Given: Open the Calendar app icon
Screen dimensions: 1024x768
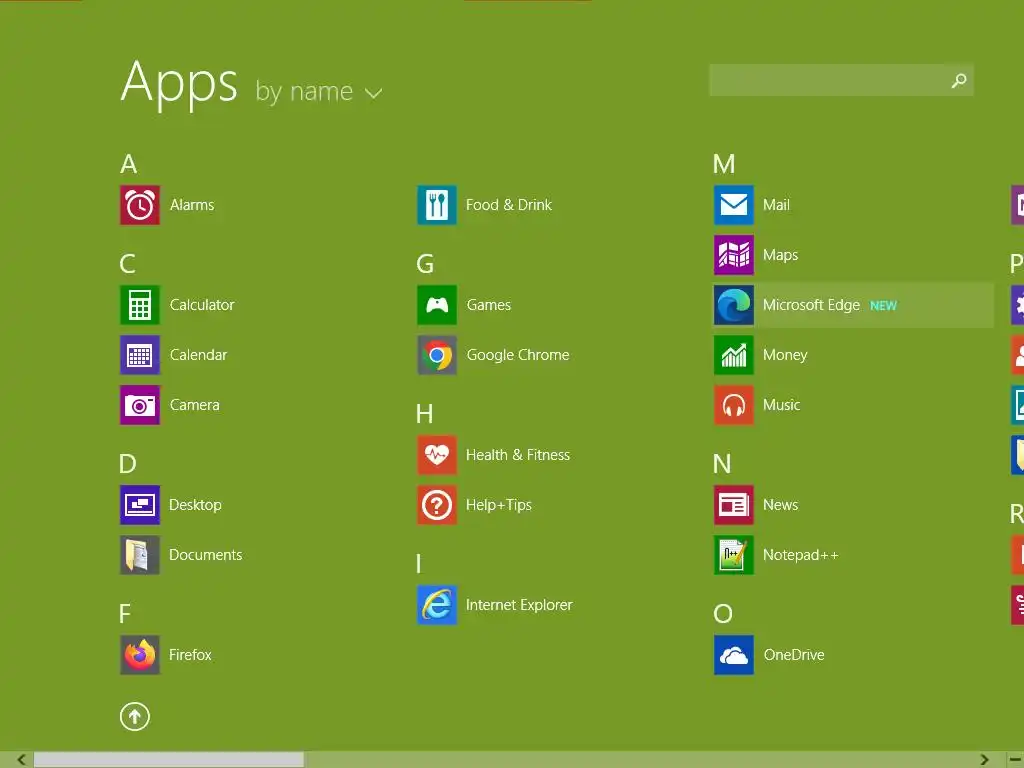Looking at the screenshot, I should tap(140, 355).
